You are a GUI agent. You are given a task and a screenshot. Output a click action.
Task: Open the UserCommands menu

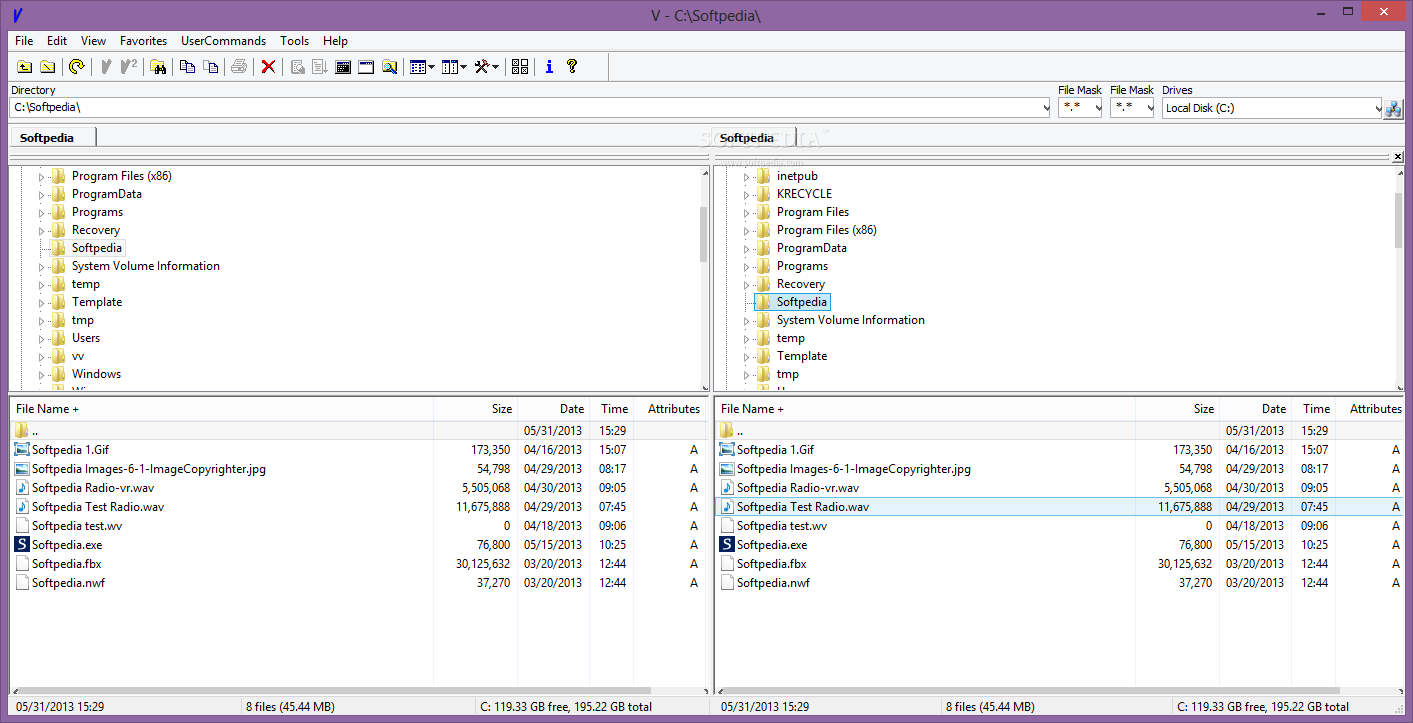pyautogui.click(x=224, y=41)
